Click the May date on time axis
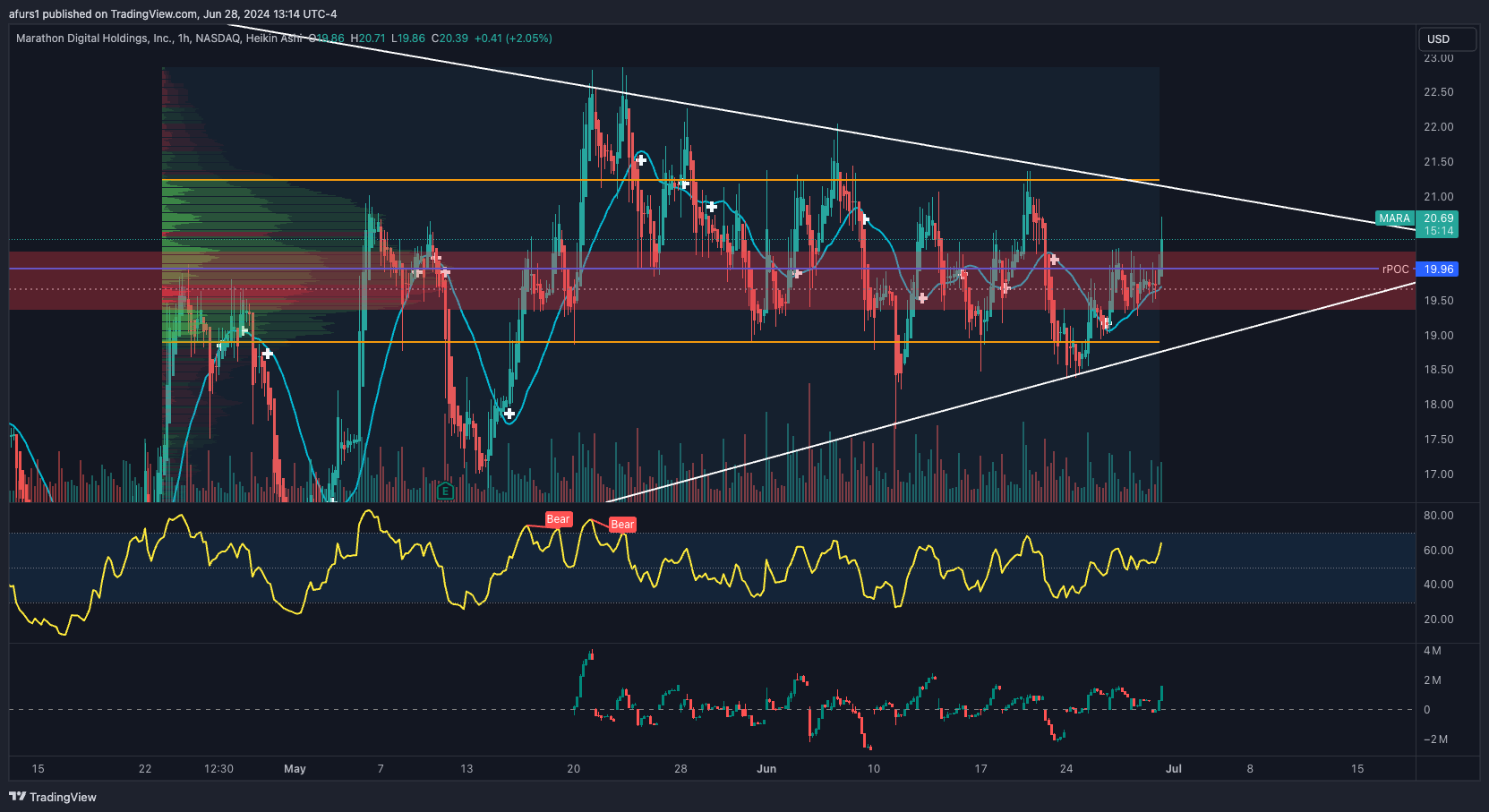1489x812 pixels. pos(295,769)
